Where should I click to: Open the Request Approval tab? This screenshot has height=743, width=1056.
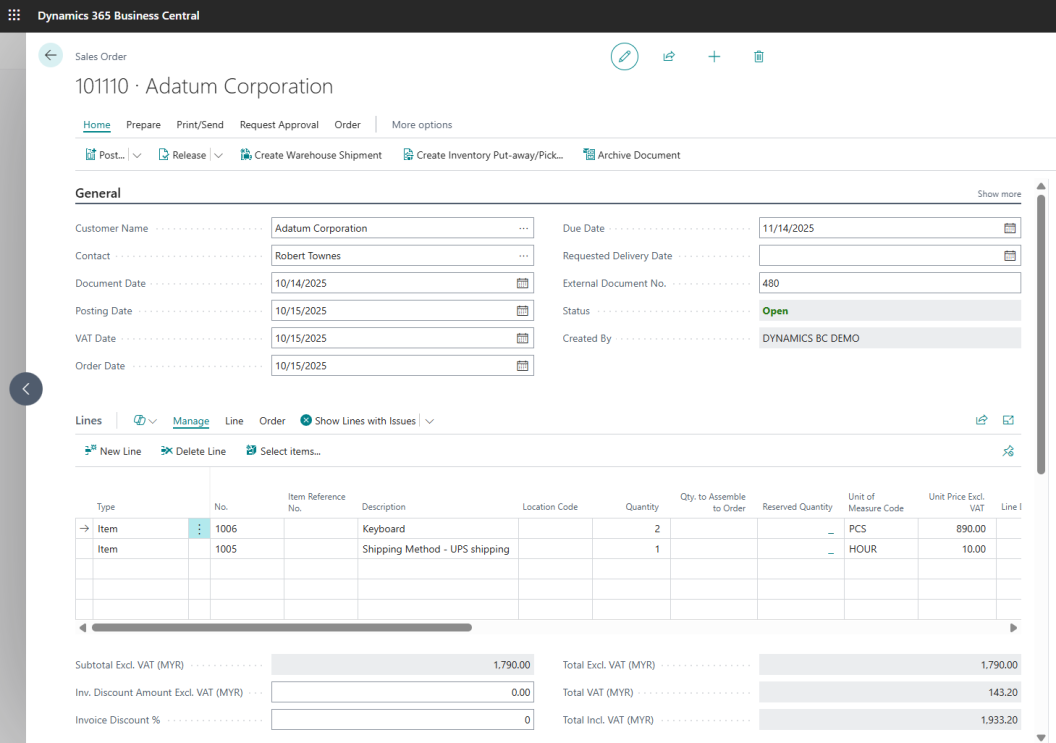279,125
